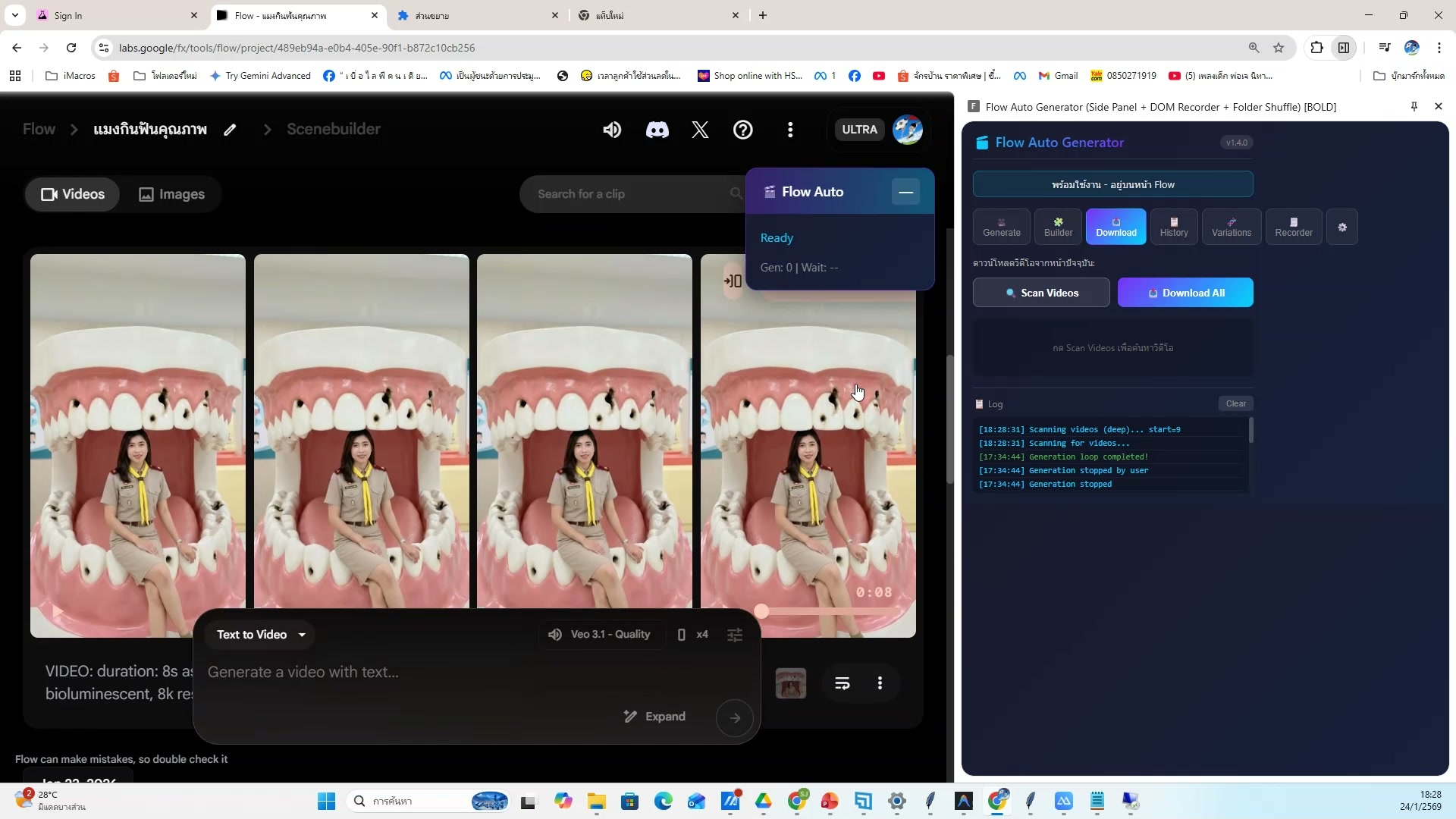
Task: Click the speaker icon in Flow header
Action: [x=612, y=130]
